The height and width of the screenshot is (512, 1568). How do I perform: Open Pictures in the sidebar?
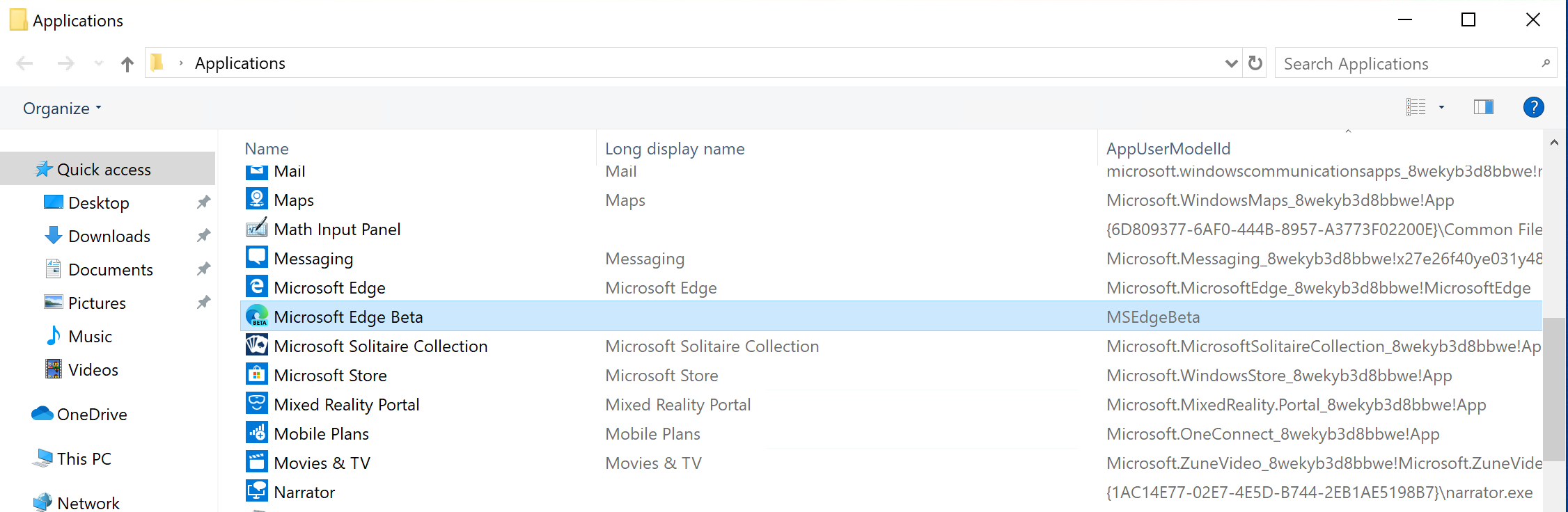(x=97, y=303)
